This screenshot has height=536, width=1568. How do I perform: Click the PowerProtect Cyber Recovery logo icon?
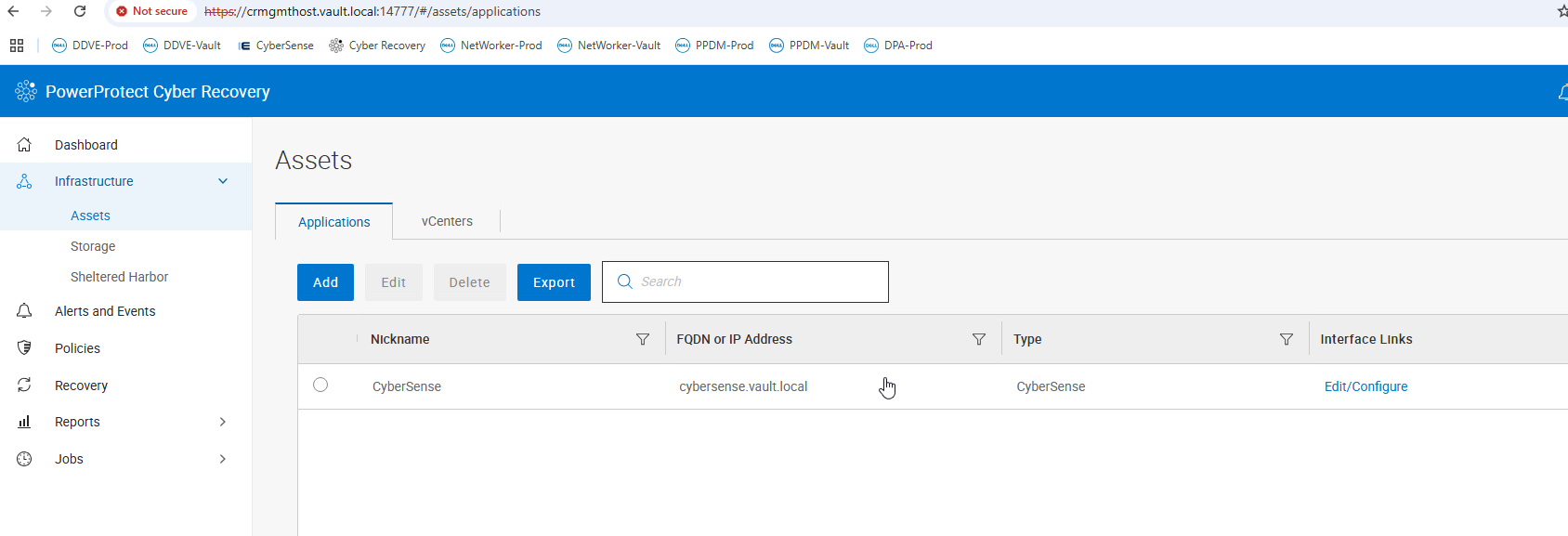pos(26,91)
